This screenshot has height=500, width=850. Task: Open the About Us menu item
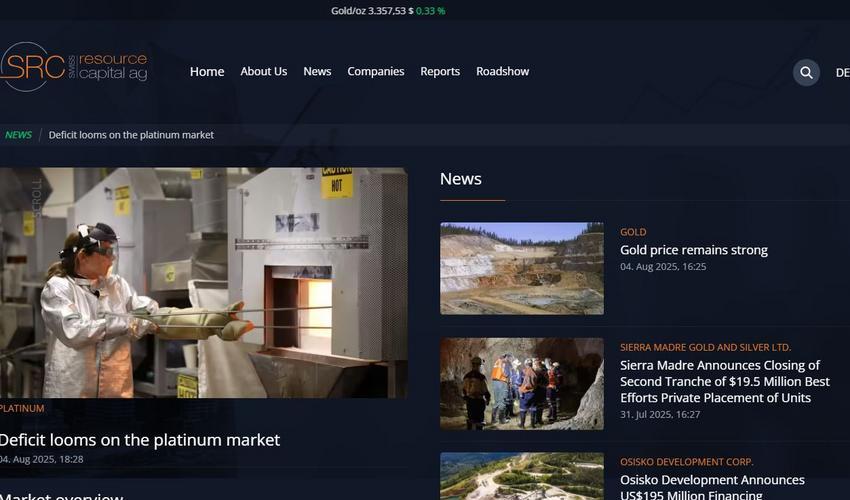pos(263,71)
